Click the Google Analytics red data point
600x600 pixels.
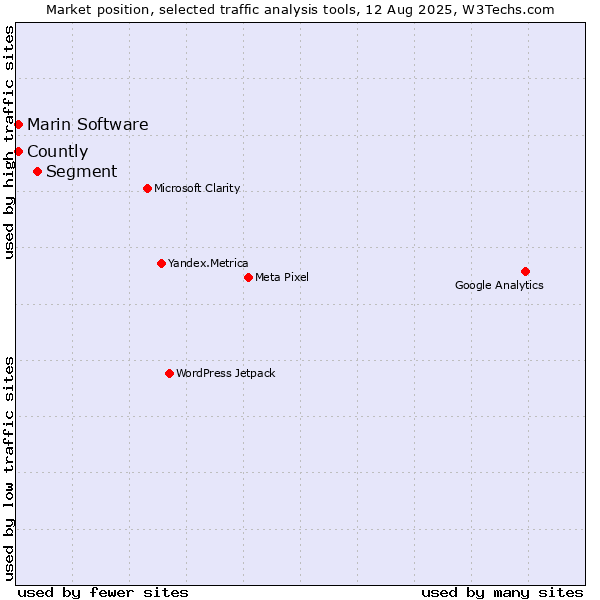coord(525,271)
